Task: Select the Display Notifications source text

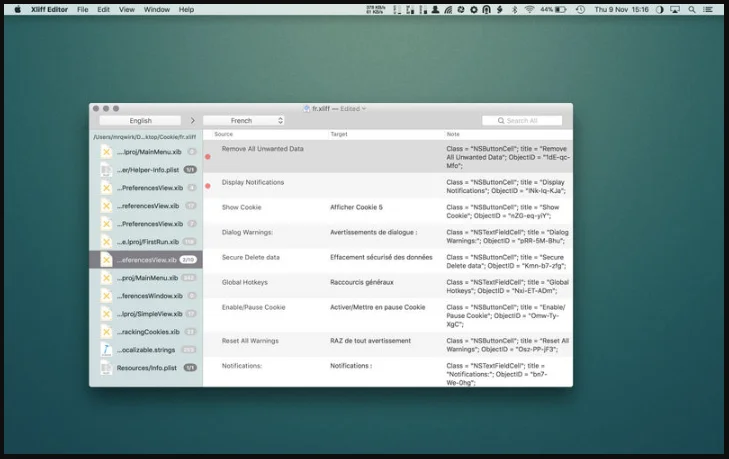Action: tap(252, 182)
